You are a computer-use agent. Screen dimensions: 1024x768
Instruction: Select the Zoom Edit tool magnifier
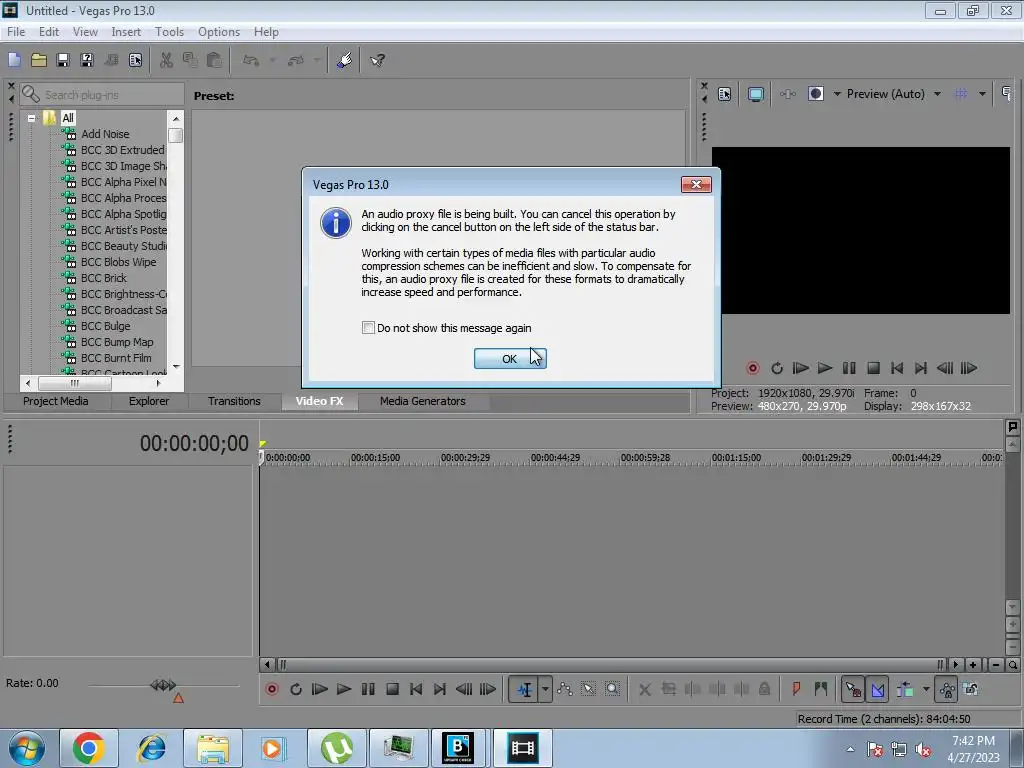[x=613, y=689]
